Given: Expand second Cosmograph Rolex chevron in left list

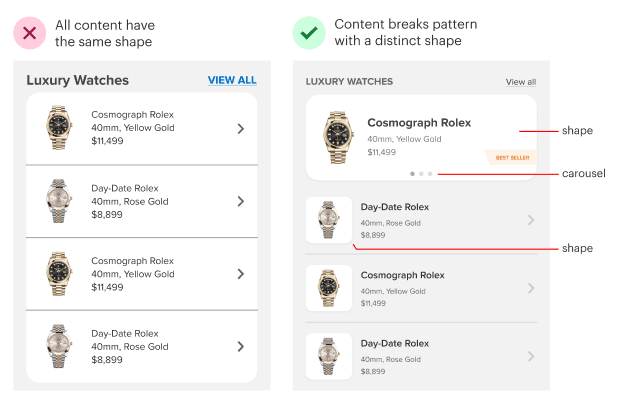Looking at the screenshot, I should 241,274.
